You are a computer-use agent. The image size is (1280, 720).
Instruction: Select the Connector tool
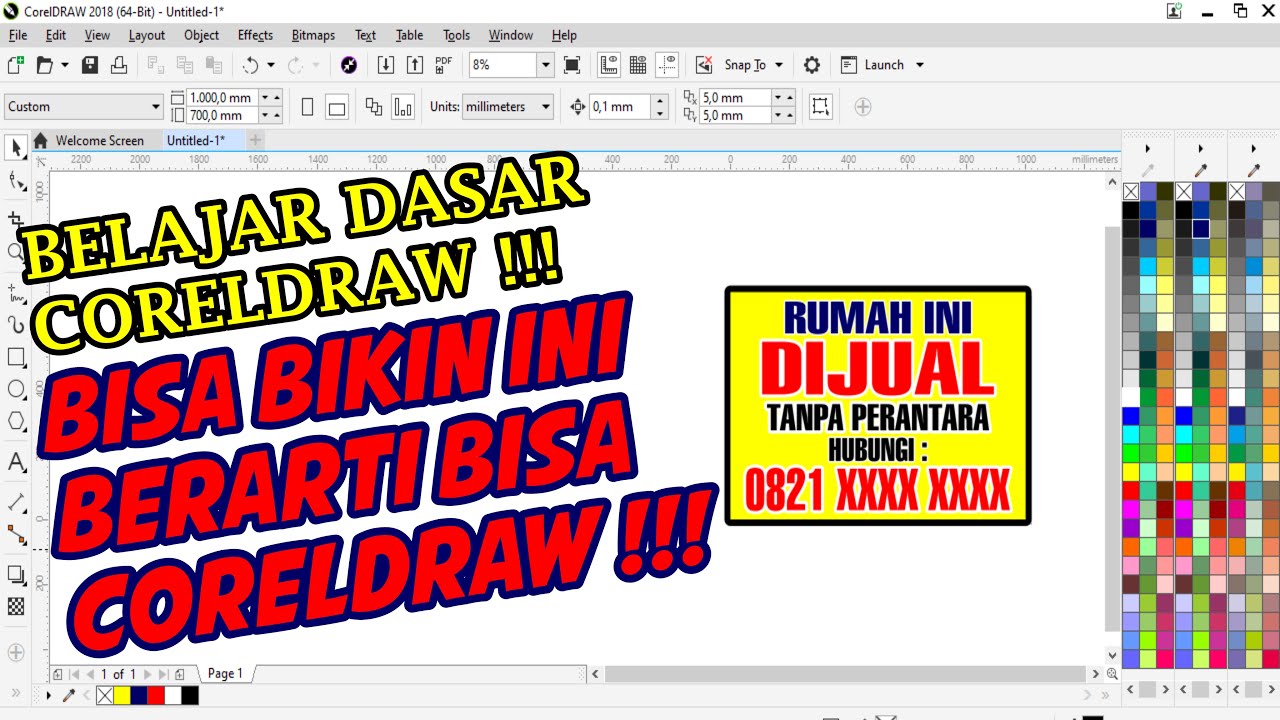(x=16, y=535)
